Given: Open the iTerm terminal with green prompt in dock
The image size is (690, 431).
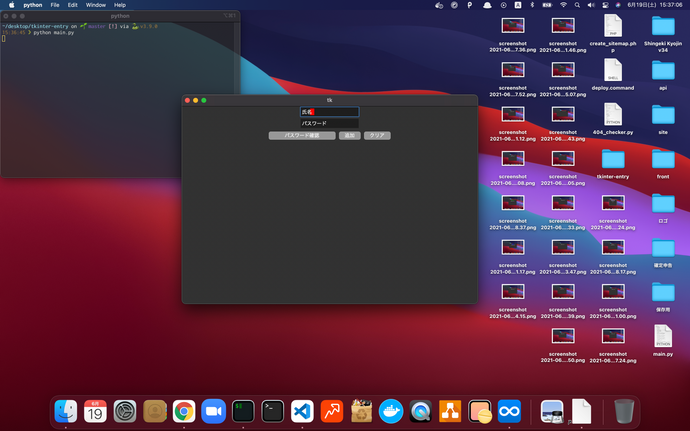Looking at the screenshot, I should (x=243, y=411).
